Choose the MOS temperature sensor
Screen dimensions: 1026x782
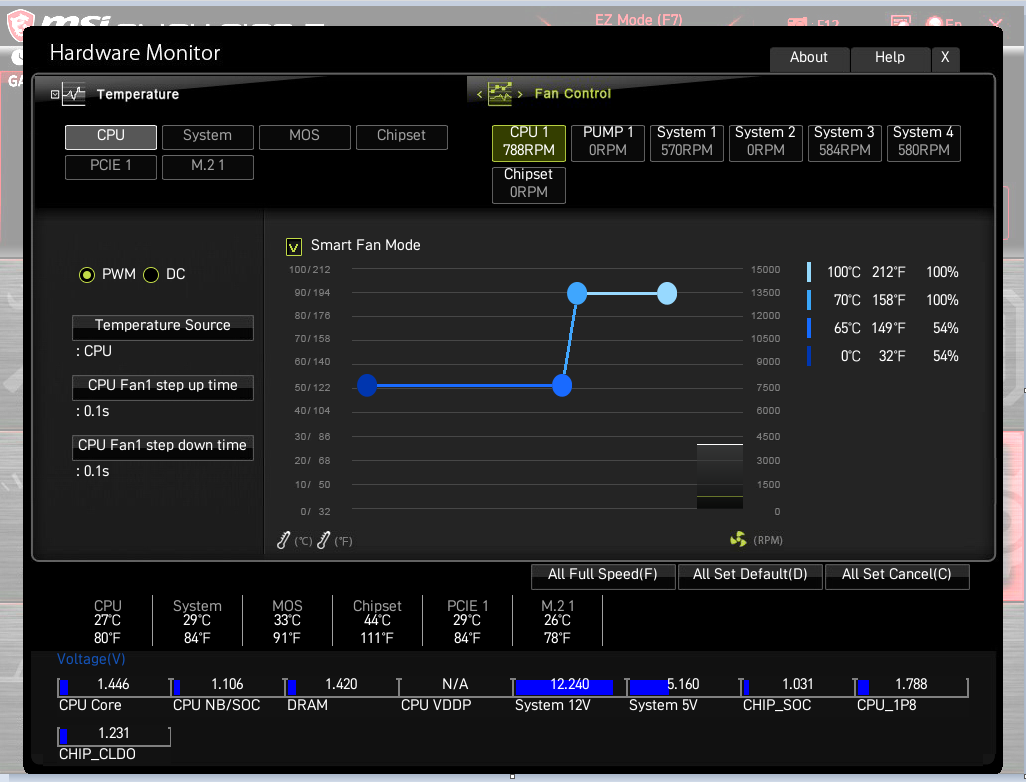tap(304, 136)
